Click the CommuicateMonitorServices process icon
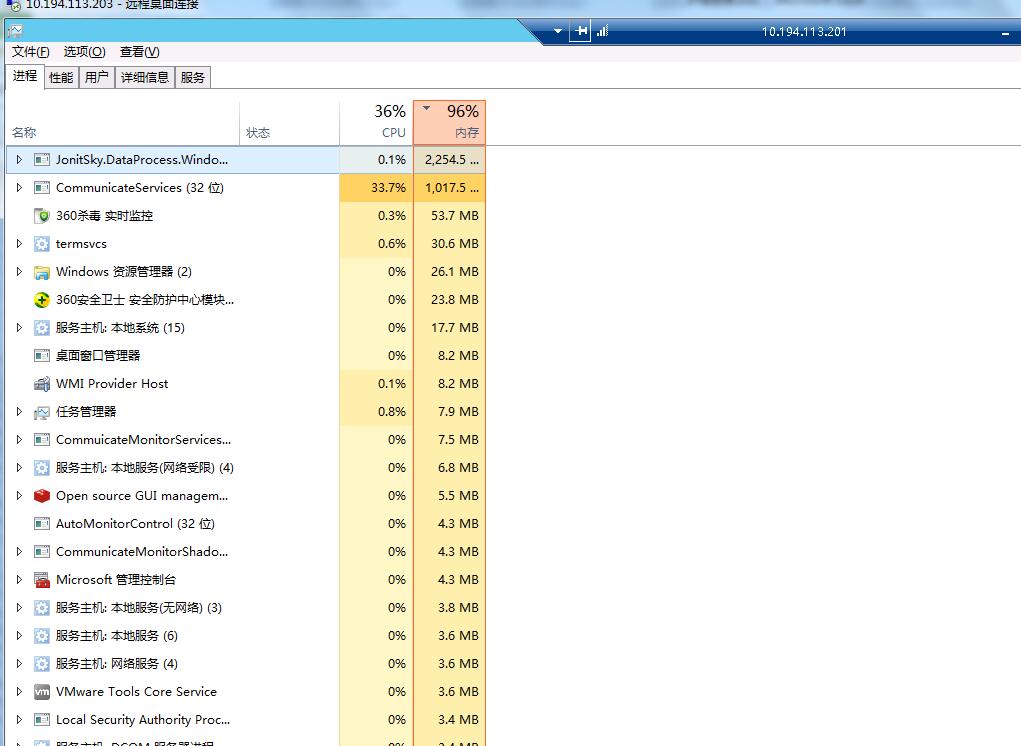This screenshot has width=1021, height=746. tap(42, 439)
